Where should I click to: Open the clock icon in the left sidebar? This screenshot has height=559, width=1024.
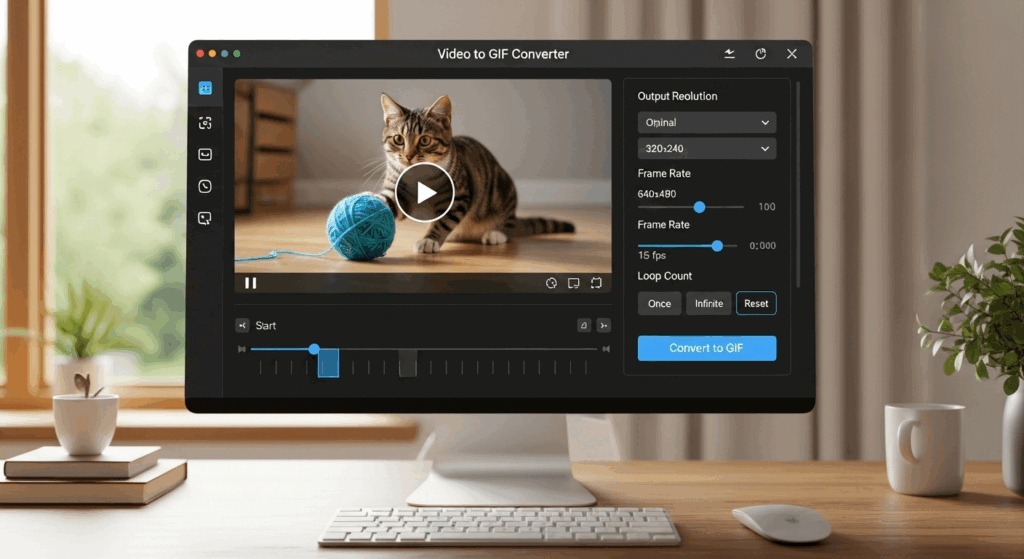205,186
